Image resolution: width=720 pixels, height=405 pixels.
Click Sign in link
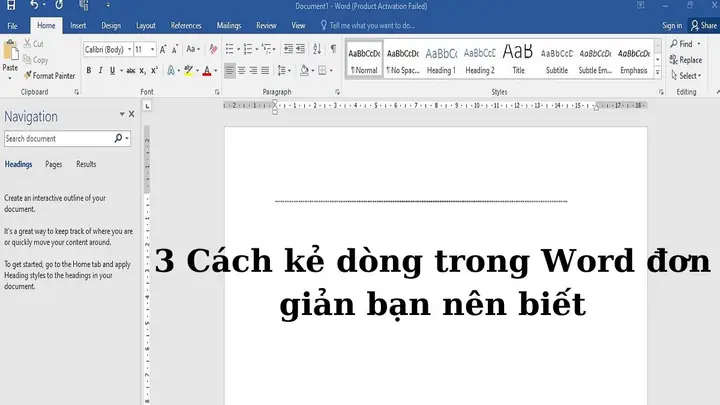672,26
